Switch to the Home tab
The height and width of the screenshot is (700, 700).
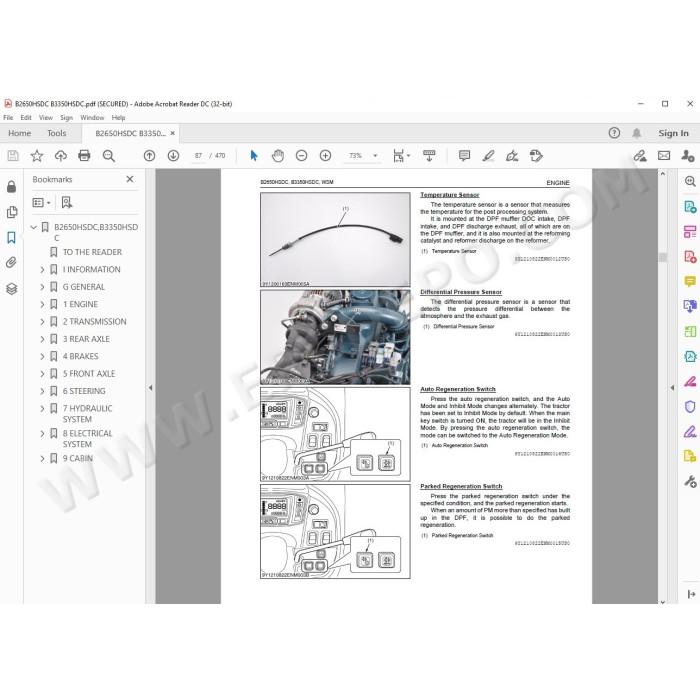[x=20, y=133]
